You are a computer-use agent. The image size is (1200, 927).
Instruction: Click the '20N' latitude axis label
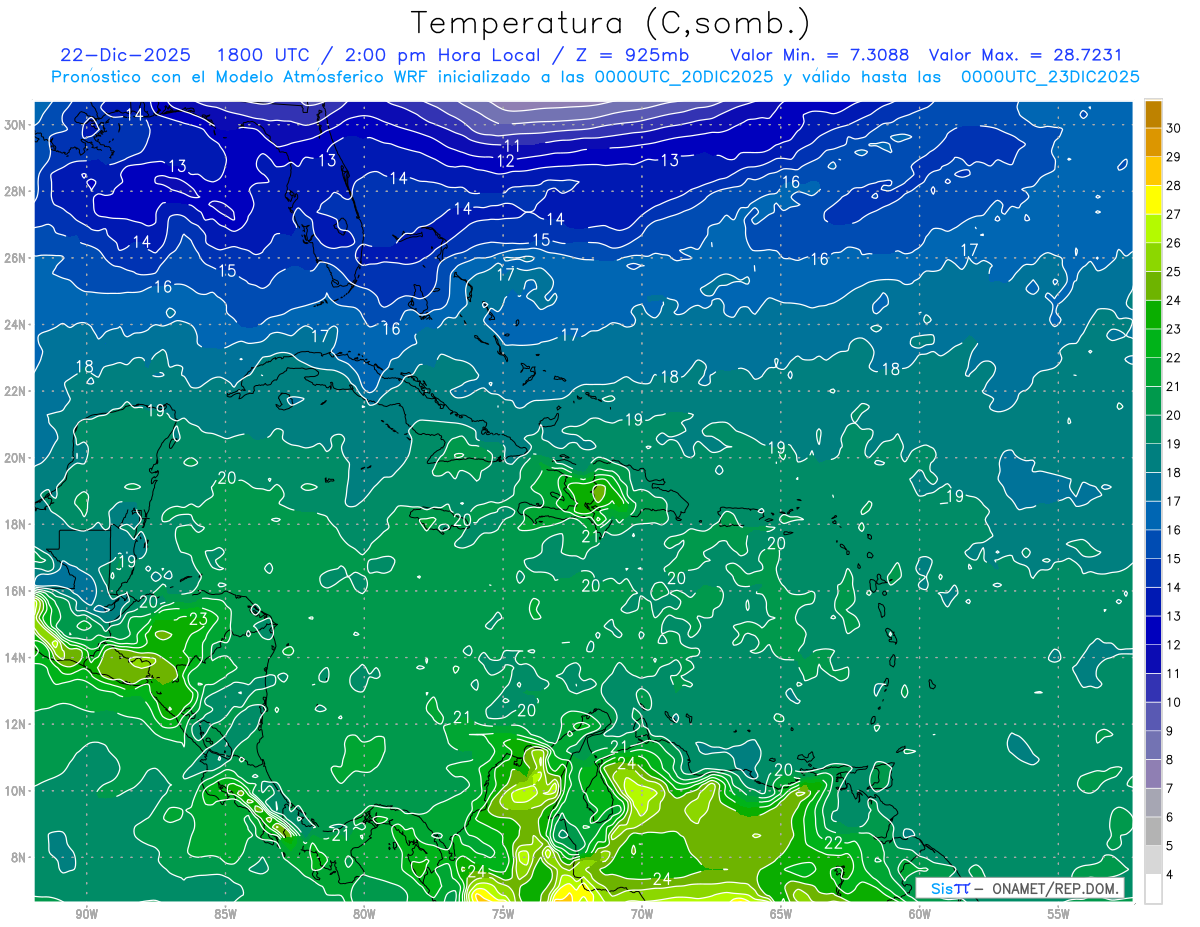(15, 457)
